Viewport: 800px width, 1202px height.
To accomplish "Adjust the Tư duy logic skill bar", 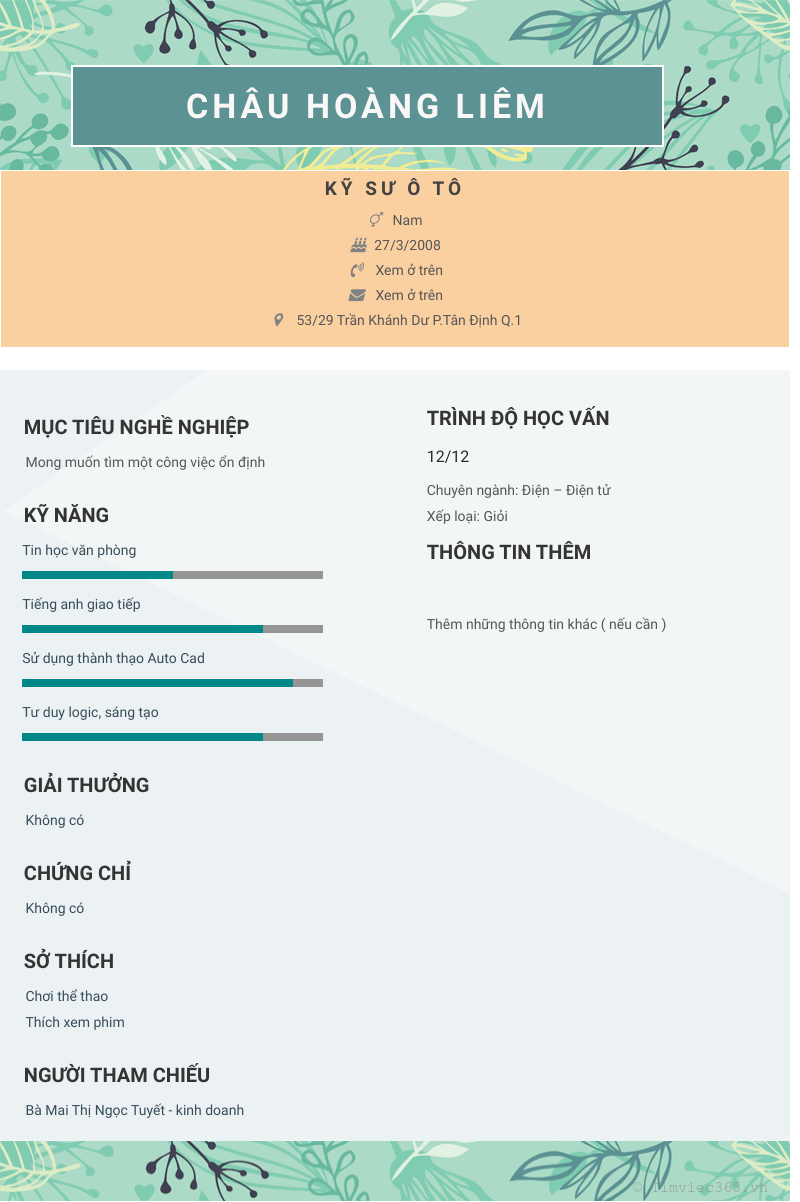I will 172,737.
